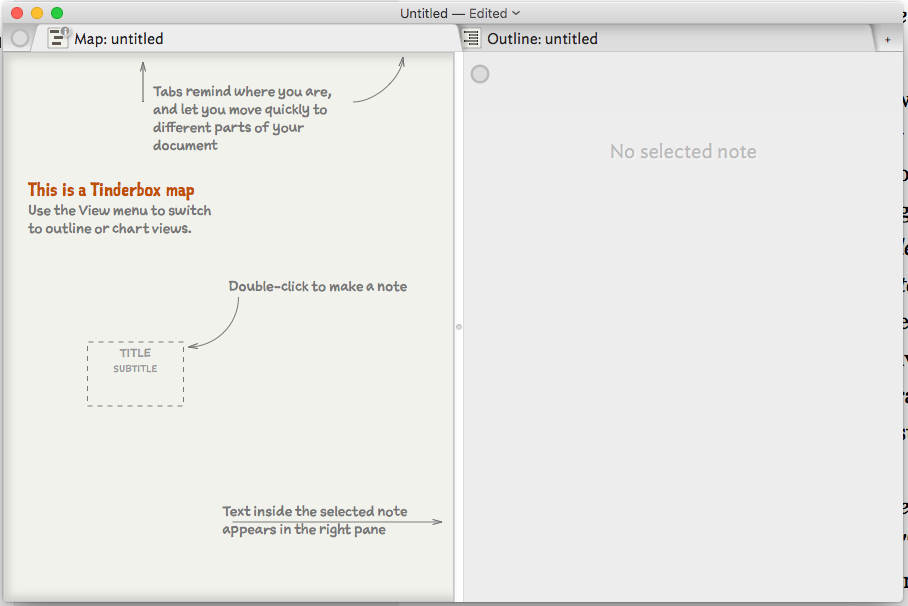Click the pane splitter handle dot

459,327
